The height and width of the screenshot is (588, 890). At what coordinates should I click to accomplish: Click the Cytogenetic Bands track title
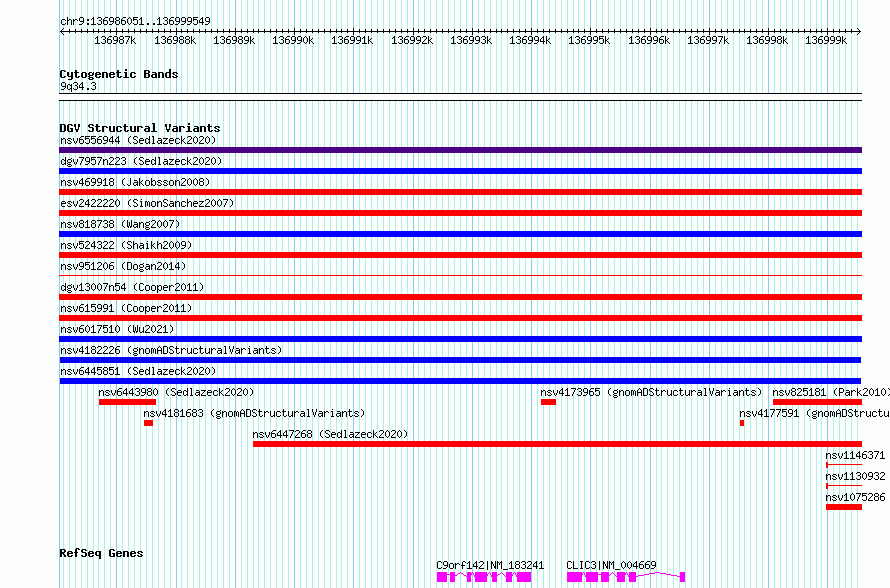pos(119,74)
